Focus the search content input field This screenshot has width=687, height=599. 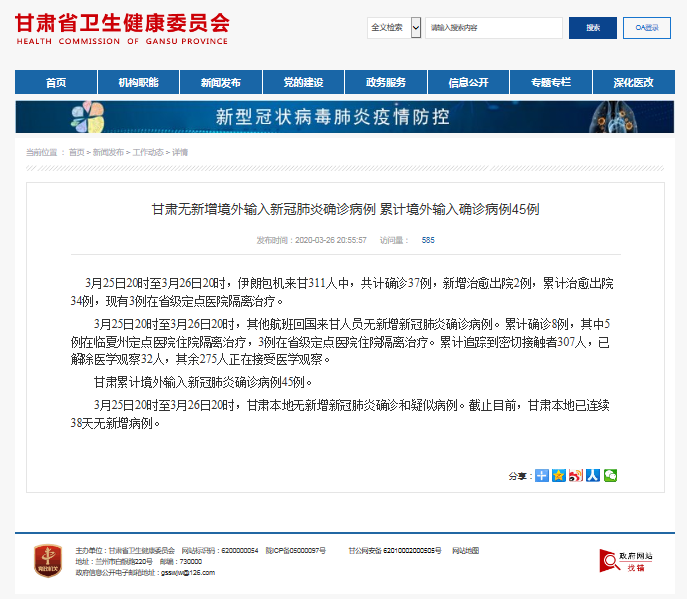pyautogui.click(x=494, y=28)
